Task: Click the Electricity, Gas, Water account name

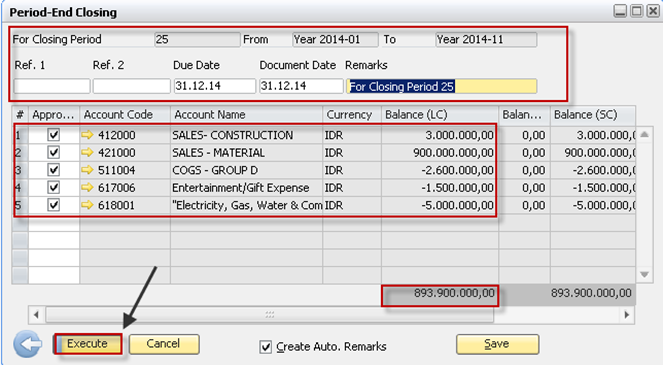Action: point(247,205)
